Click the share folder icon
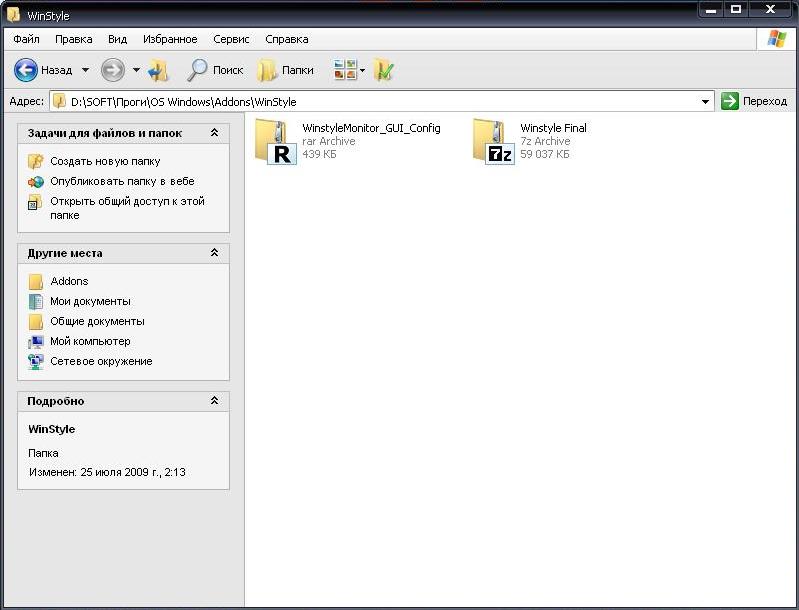Image resolution: width=799 pixels, height=610 pixels. click(x=35, y=202)
